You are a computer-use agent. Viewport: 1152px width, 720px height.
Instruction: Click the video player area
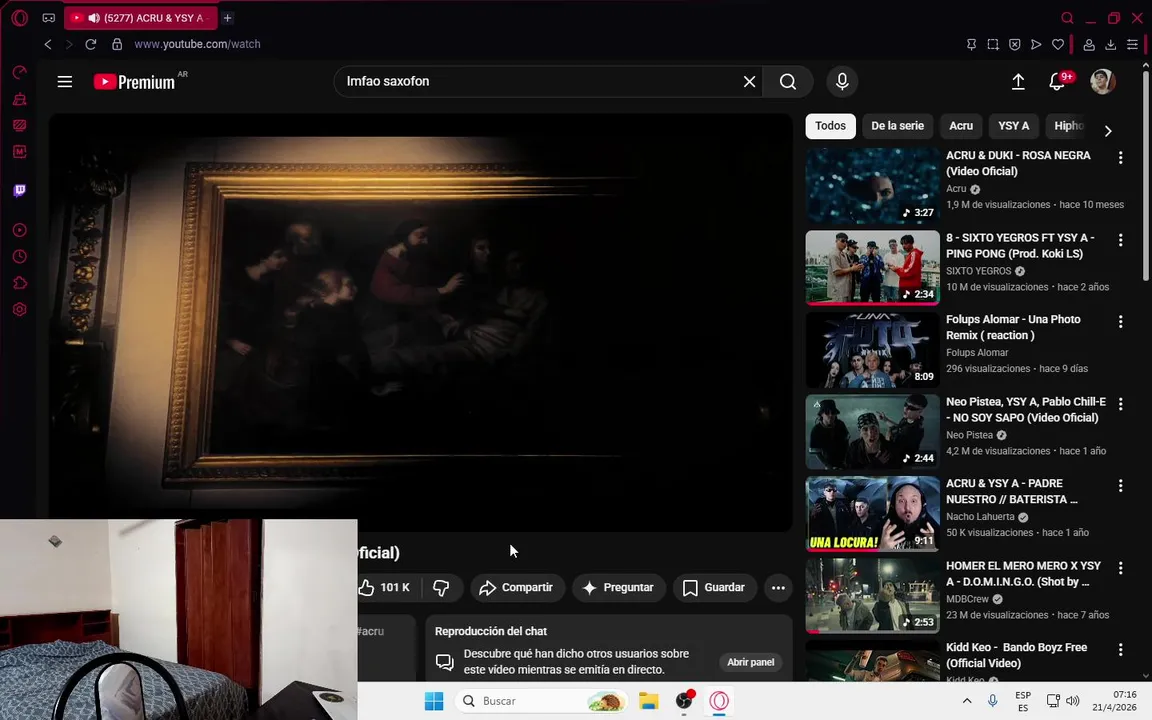coord(420,322)
